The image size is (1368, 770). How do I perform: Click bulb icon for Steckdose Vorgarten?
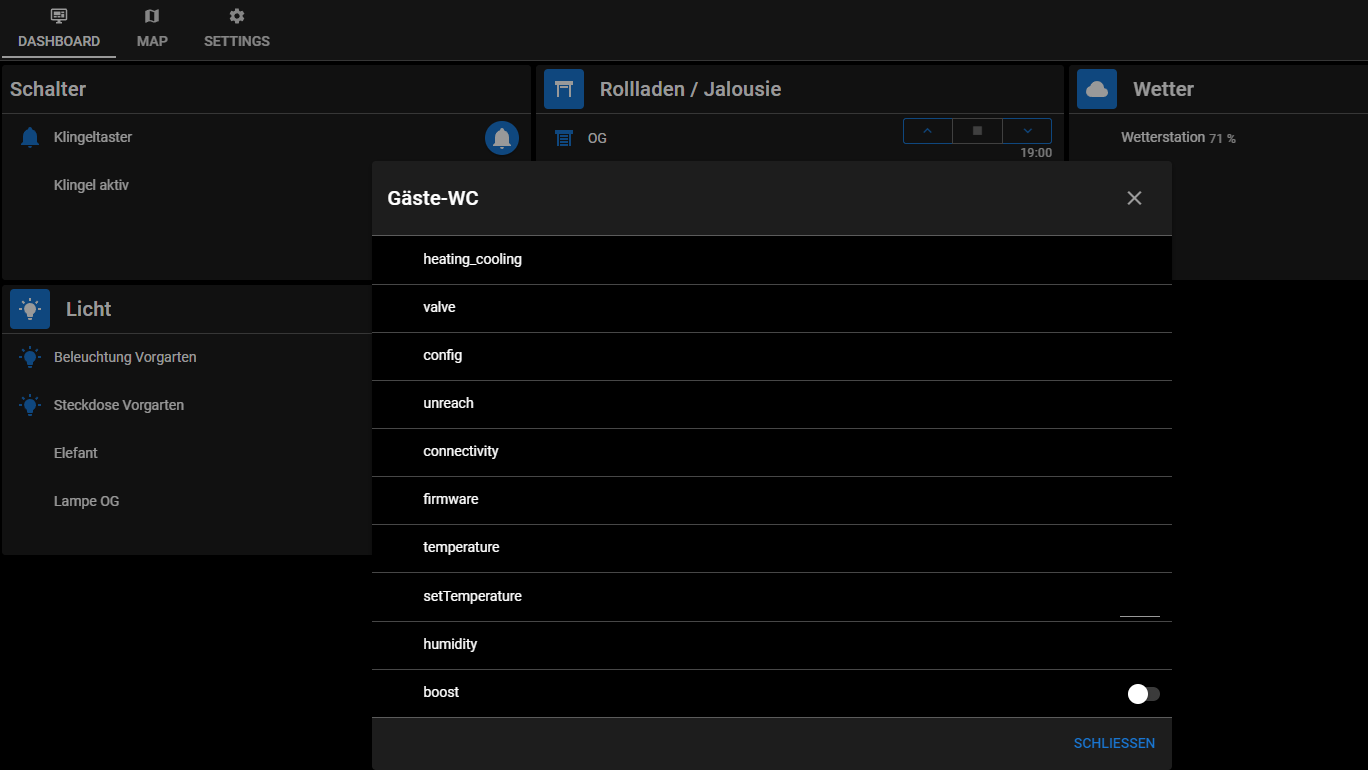coord(30,405)
